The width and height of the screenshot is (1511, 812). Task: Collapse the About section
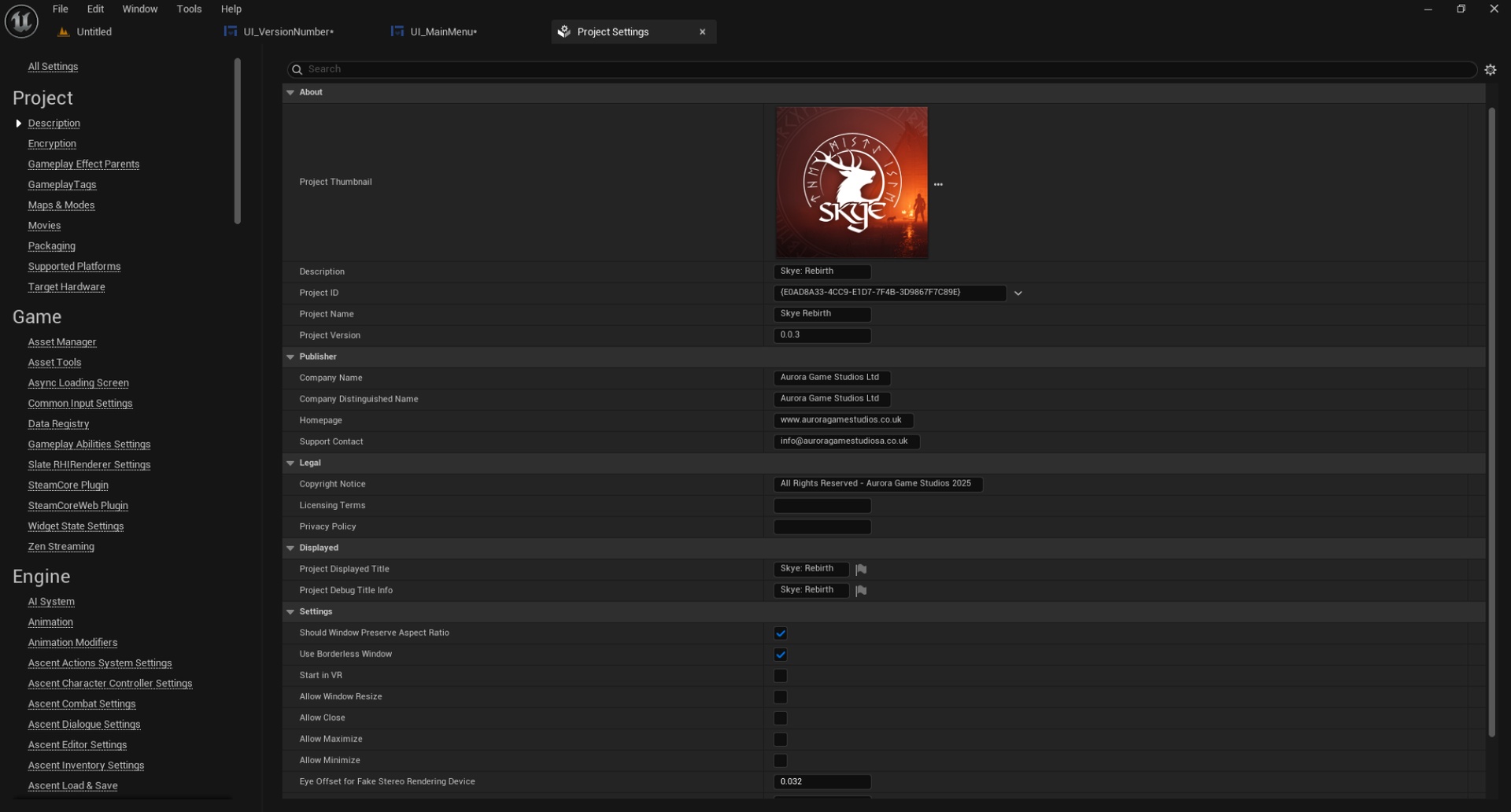[x=290, y=92]
